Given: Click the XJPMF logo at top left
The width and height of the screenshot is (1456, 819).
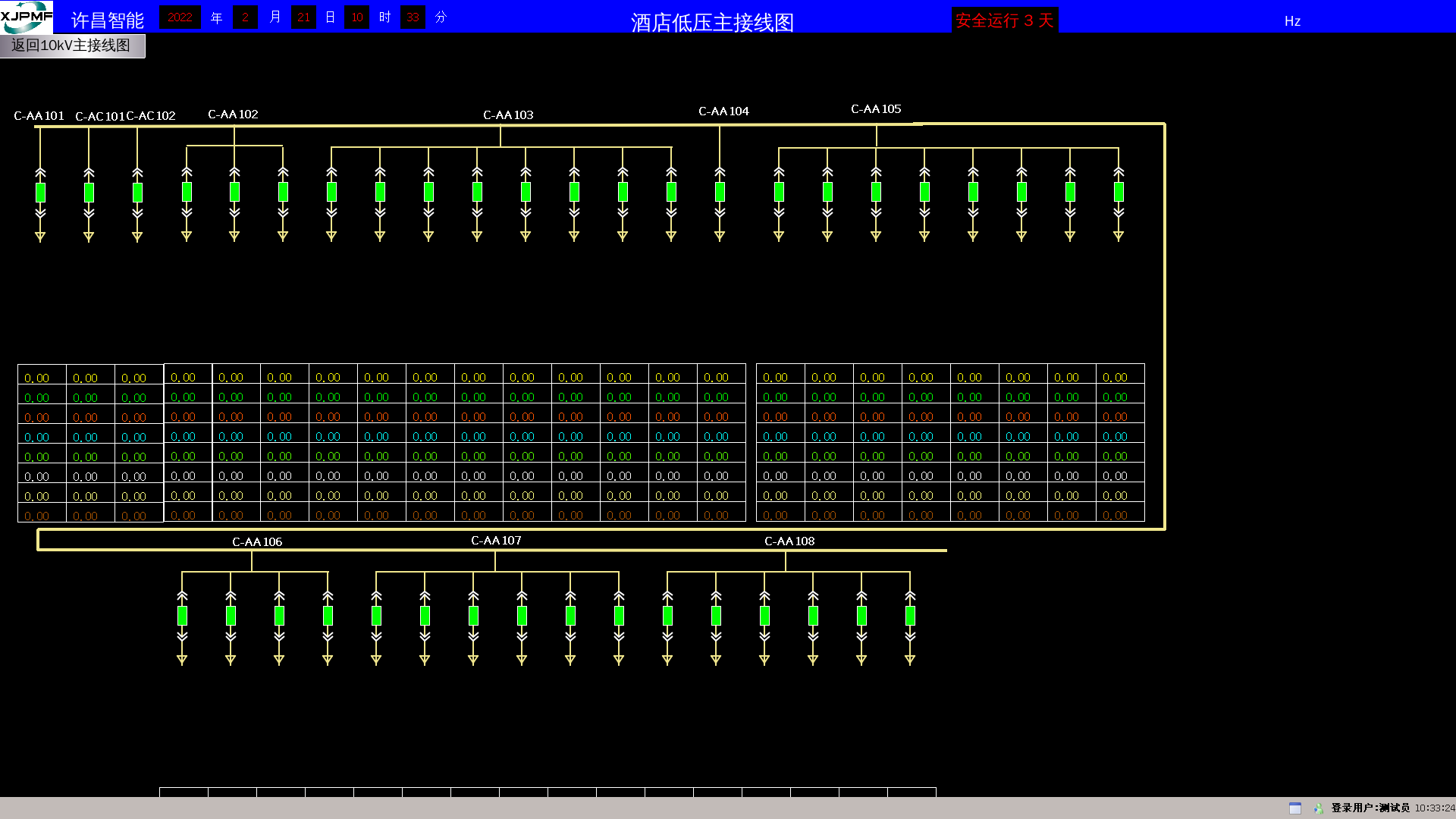Looking at the screenshot, I should click(x=27, y=17).
